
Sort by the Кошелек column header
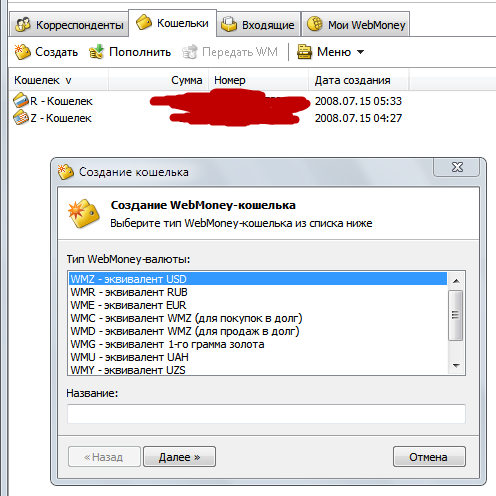(x=58, y=80)
